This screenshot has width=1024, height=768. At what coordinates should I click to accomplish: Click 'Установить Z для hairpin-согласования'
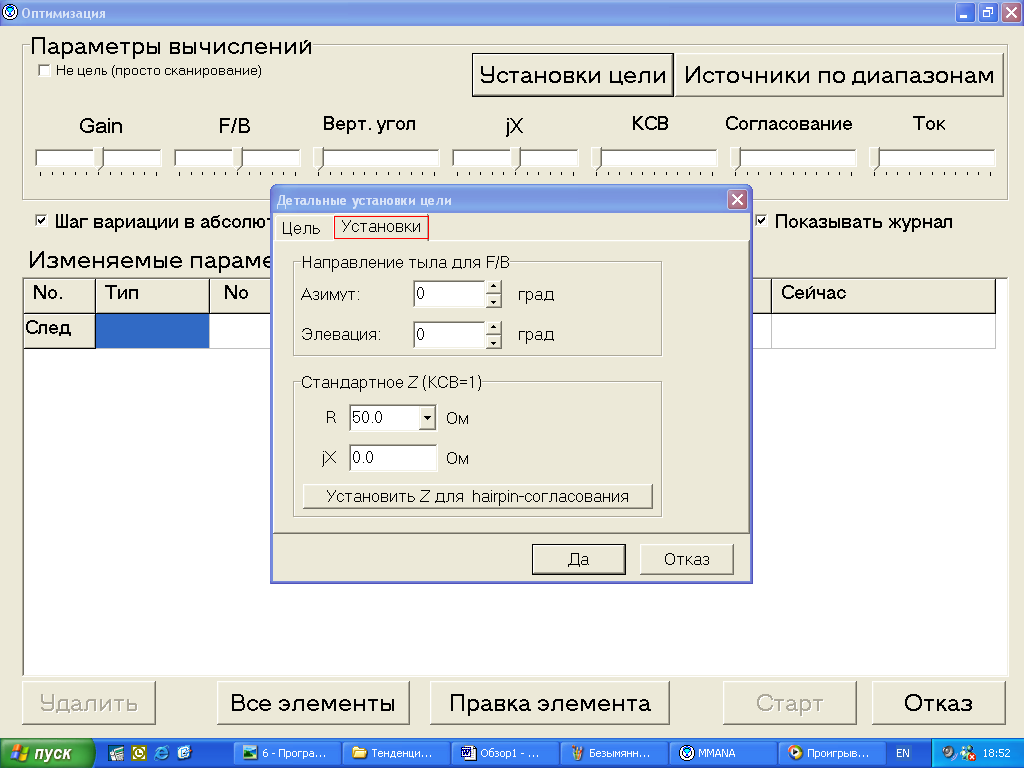tap(477, 496)
